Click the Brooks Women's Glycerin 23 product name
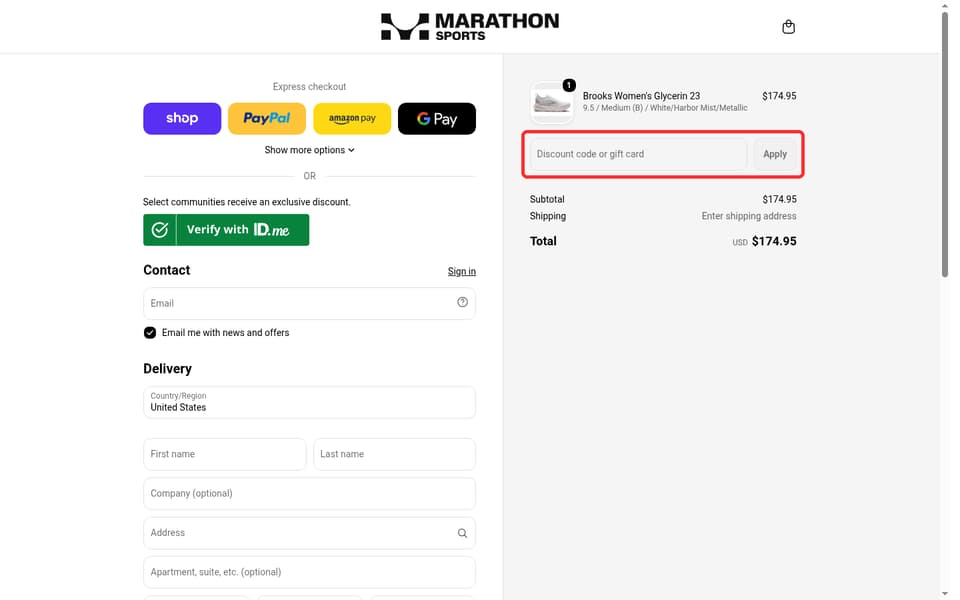 (641, 96)
